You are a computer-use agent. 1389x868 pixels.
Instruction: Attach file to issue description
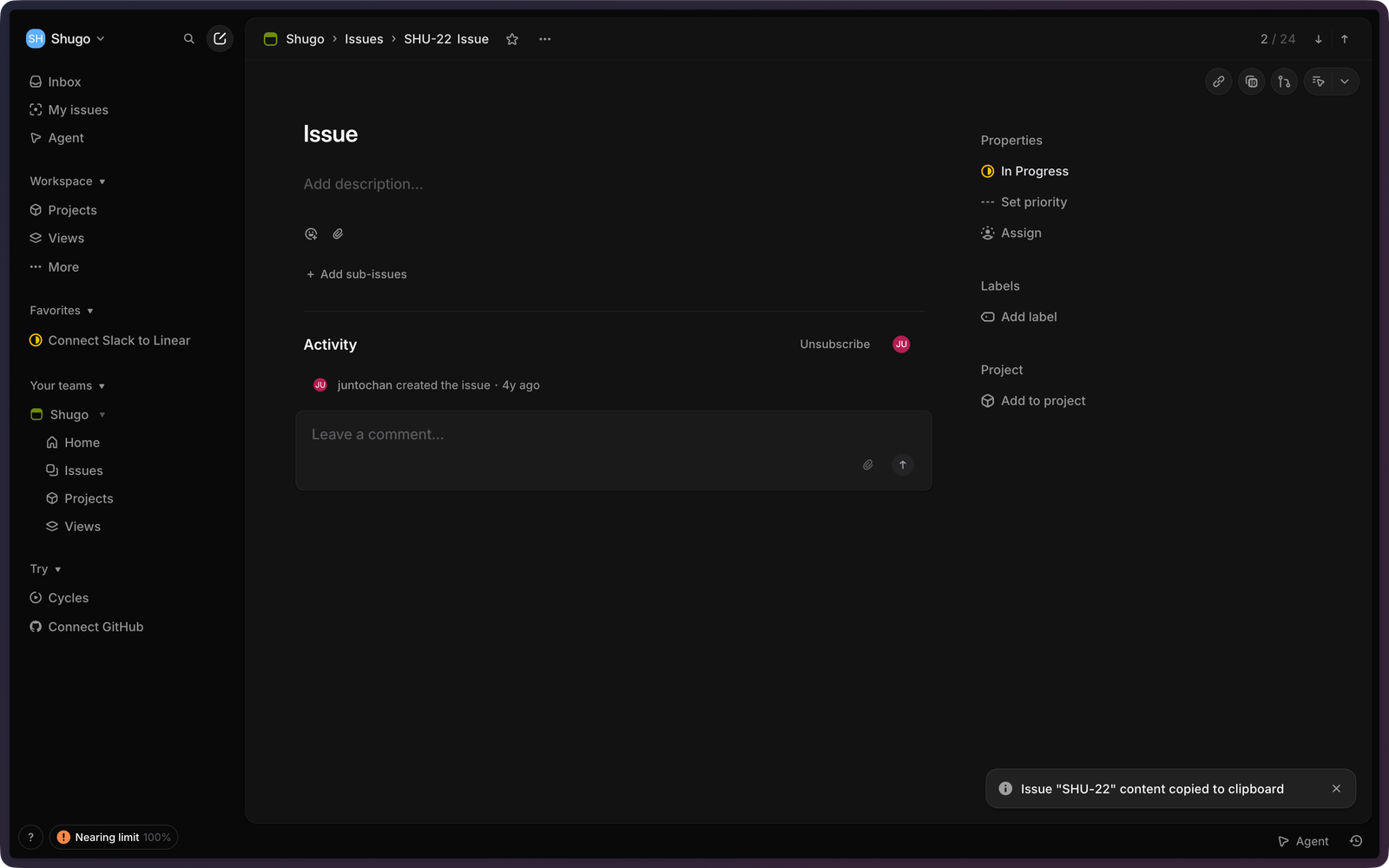click(x=338, y=233)
